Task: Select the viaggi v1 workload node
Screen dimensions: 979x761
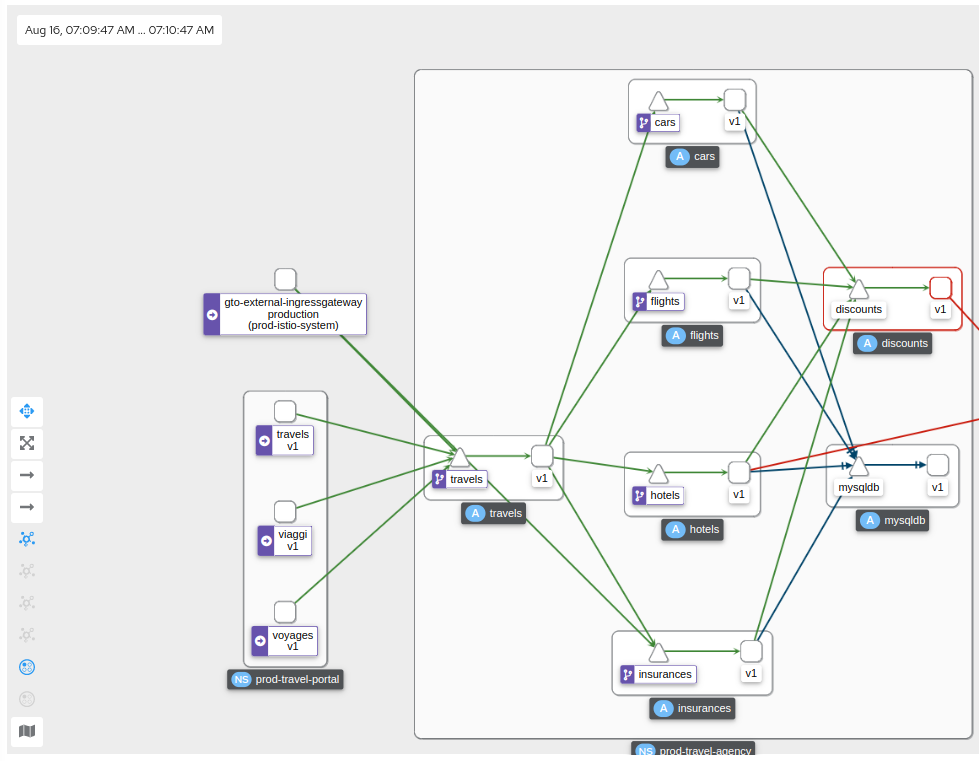Action: click(285, 512)
